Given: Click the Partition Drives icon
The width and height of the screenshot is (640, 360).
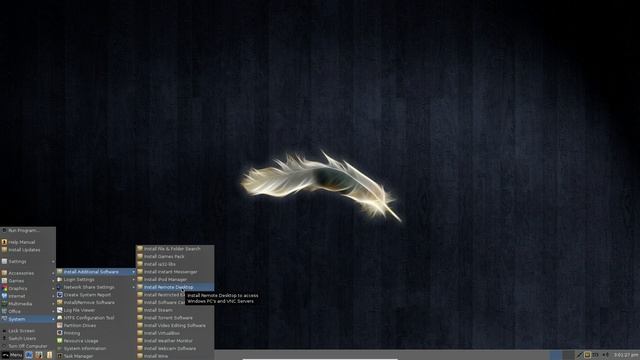Looking at the screenshot, I should [60, 325].
